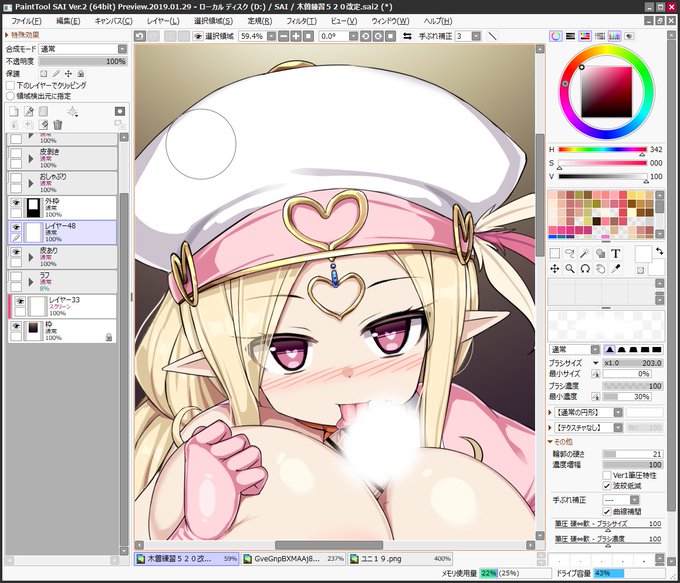The height and width of the screenshot is (583, 680).
Task: Collapse the その他 section
Action: [x=560, y=442]
